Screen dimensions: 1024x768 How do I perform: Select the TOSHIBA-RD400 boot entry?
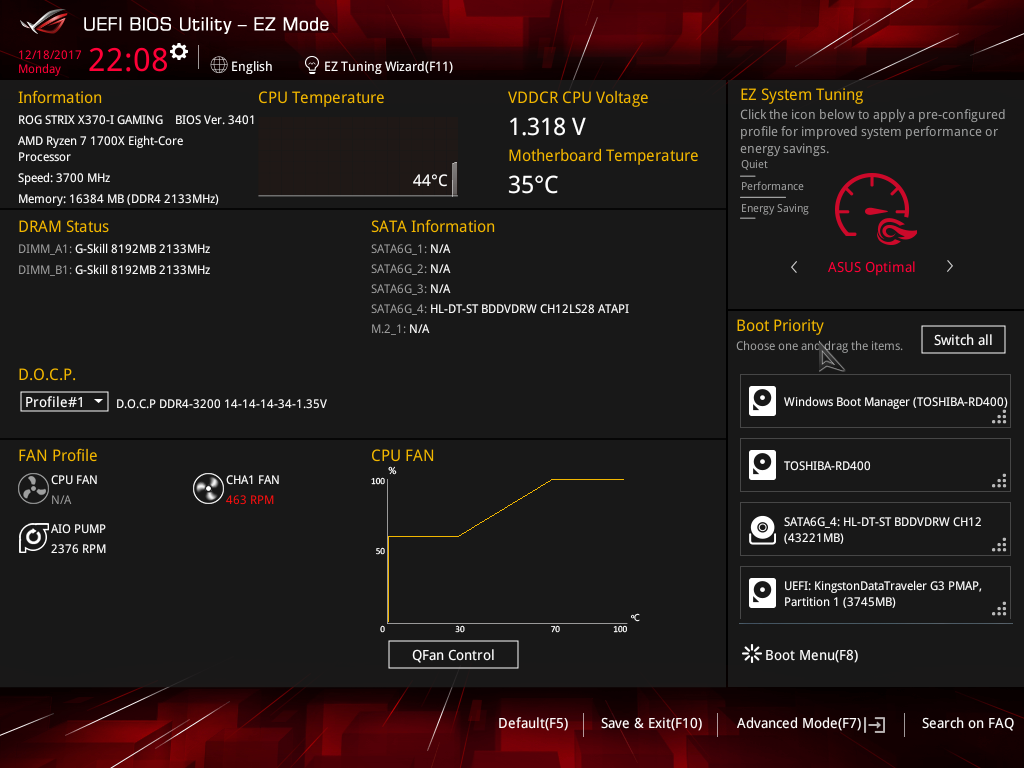(x=875, y=465)
